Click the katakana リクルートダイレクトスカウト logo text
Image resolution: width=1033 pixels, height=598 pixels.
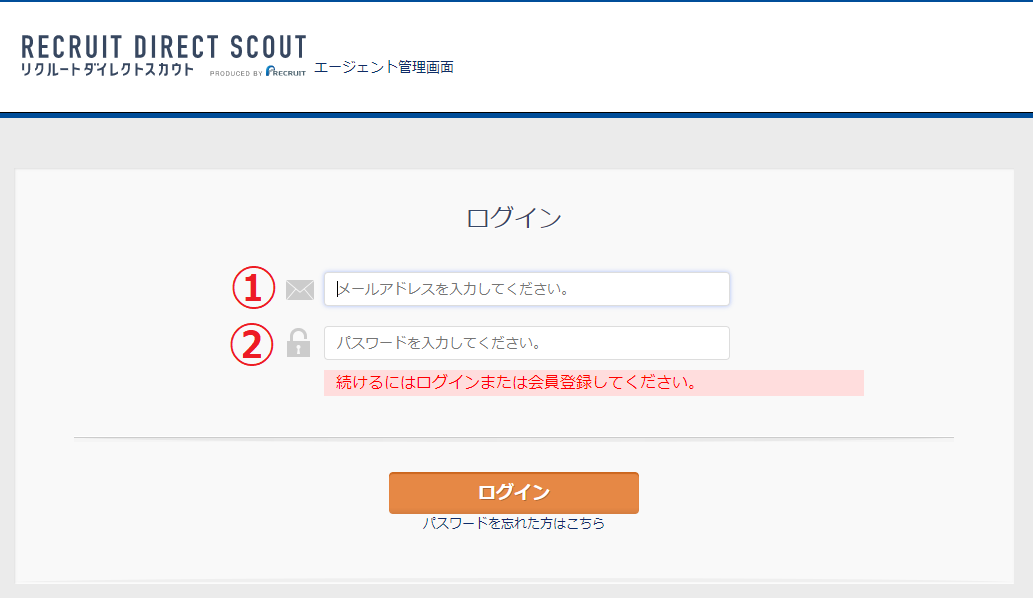[107, 70]
